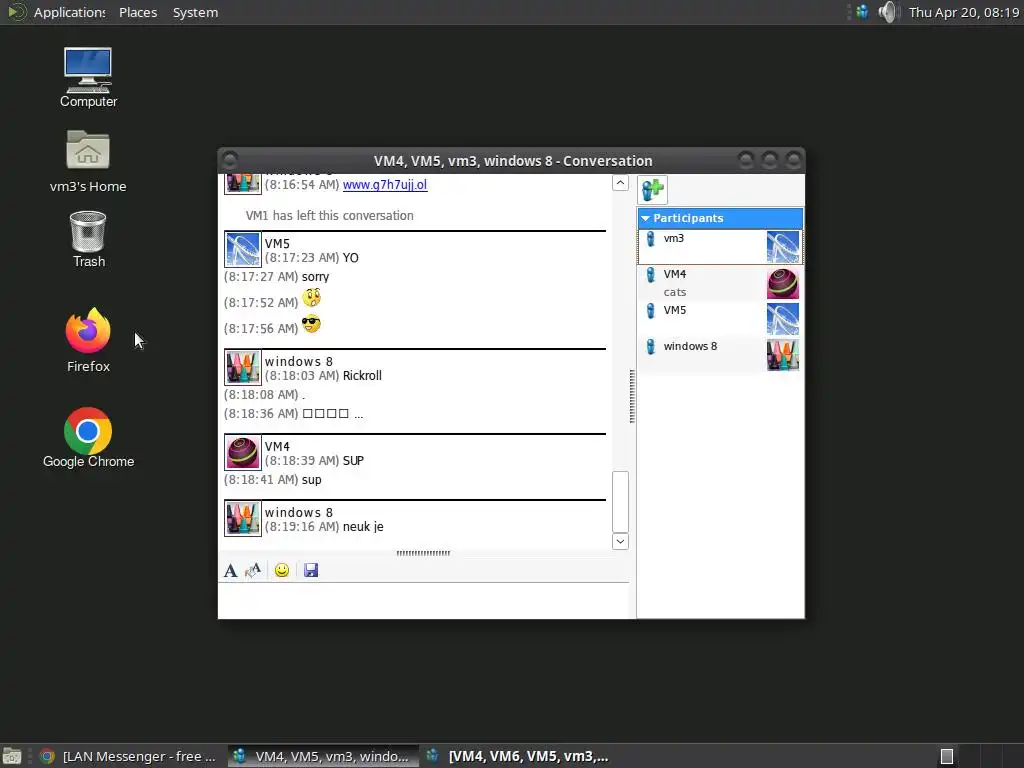Open the Computer desktop icon
The image size is (1024, 768).
coord(88,78)
